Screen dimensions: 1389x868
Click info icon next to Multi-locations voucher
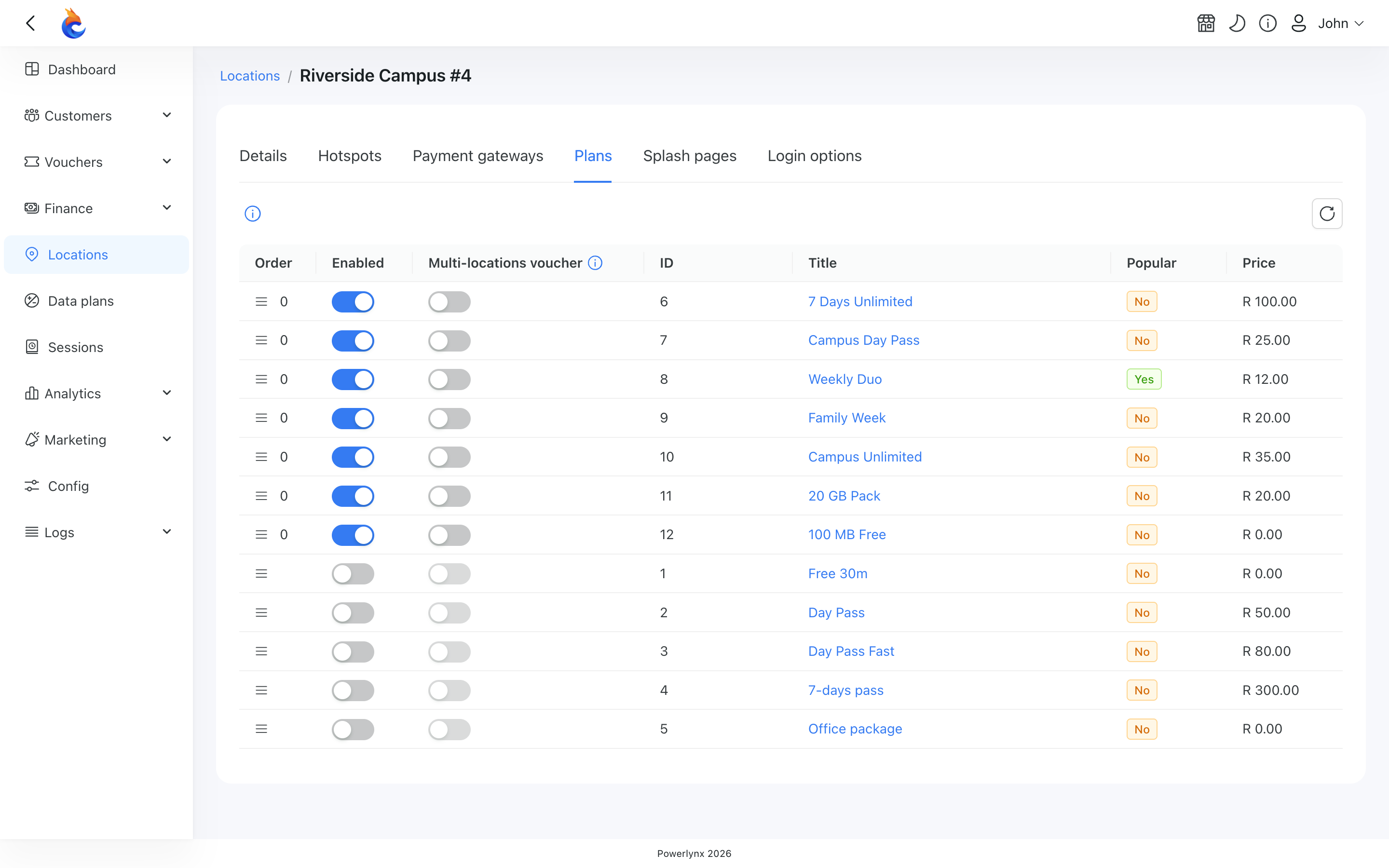click(x=595, y=263)
